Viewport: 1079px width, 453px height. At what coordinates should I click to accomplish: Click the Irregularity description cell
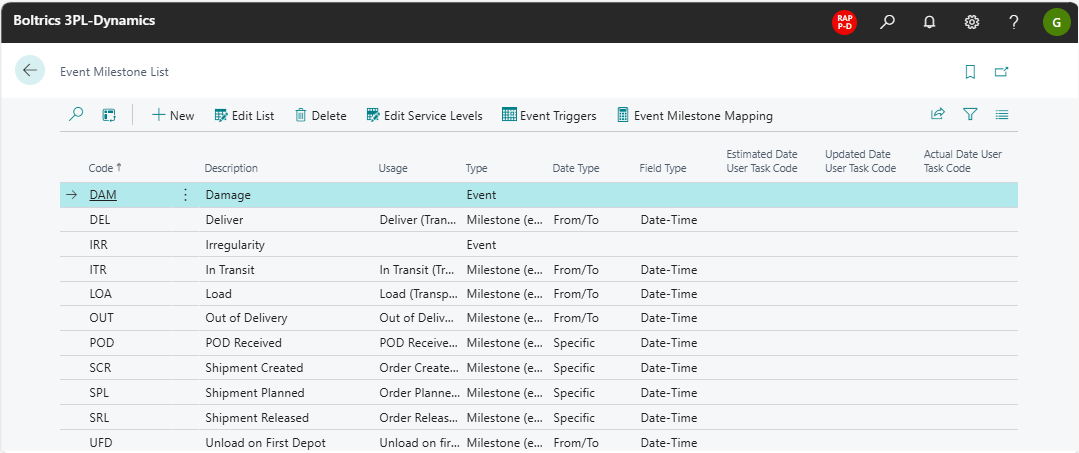pyautogui.click(x=235, y=244)
